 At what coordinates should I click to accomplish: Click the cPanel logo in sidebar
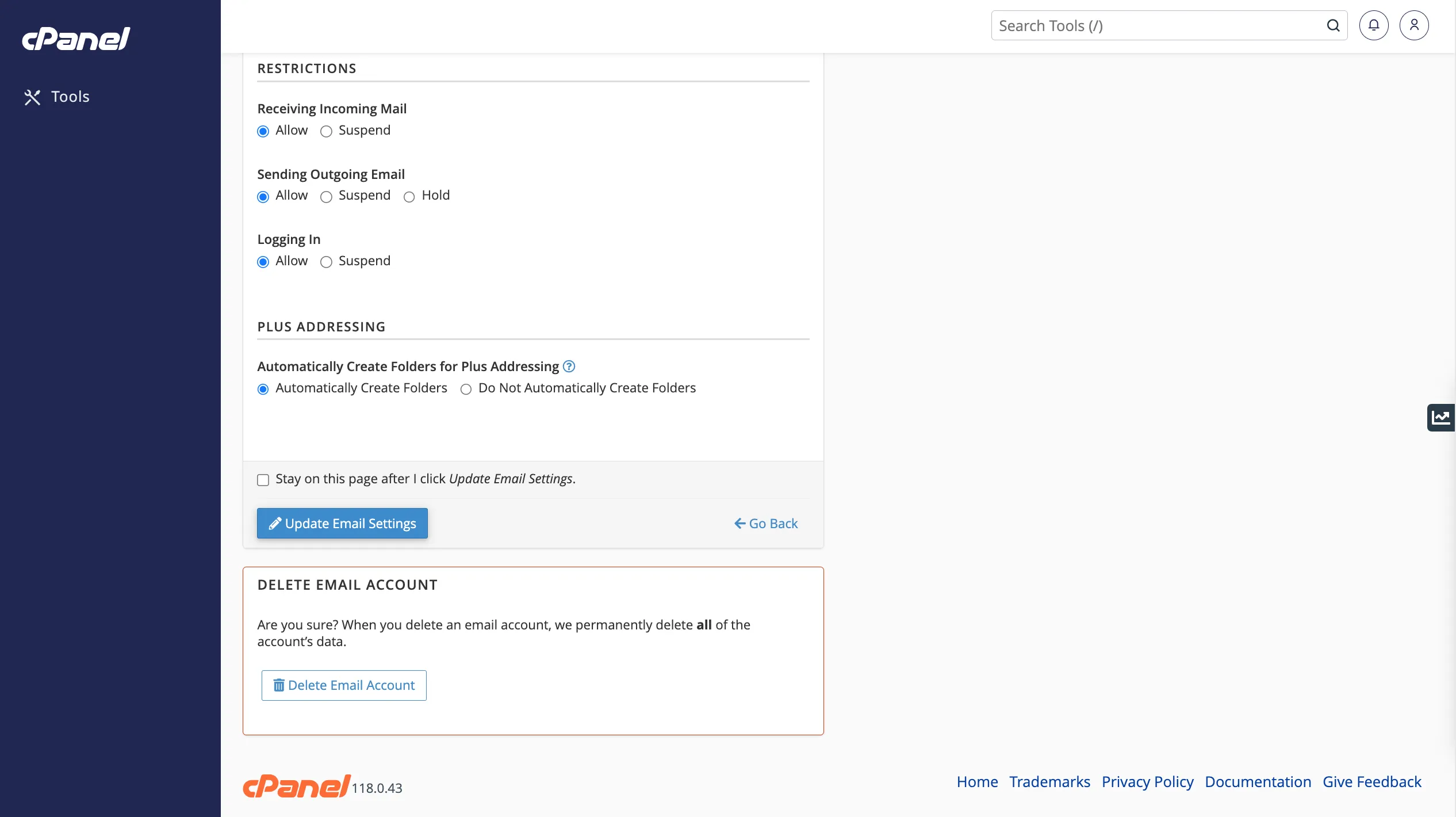[x=76, y=39]
